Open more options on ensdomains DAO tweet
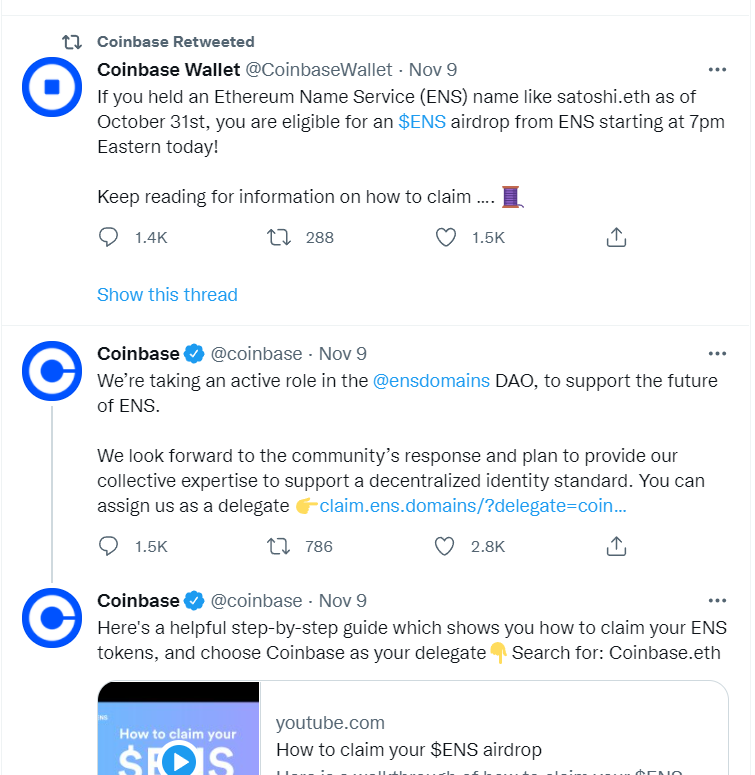This screenshot has width=755, height=775. point(717,353)
